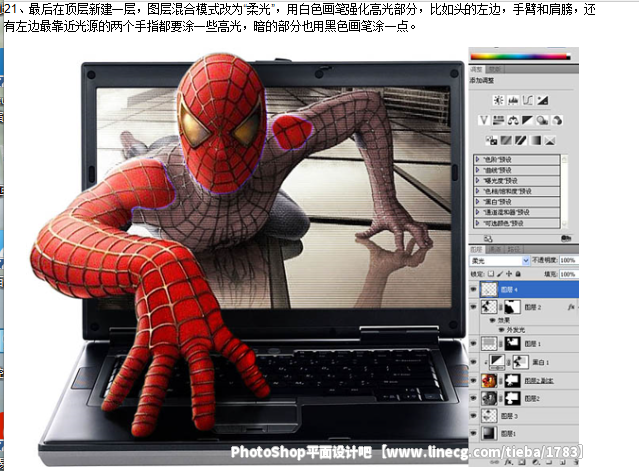Viewport: 639px width, 471px height.
Task: Expand the 可选颜色 预设 presets
Action: pos(478,223)
